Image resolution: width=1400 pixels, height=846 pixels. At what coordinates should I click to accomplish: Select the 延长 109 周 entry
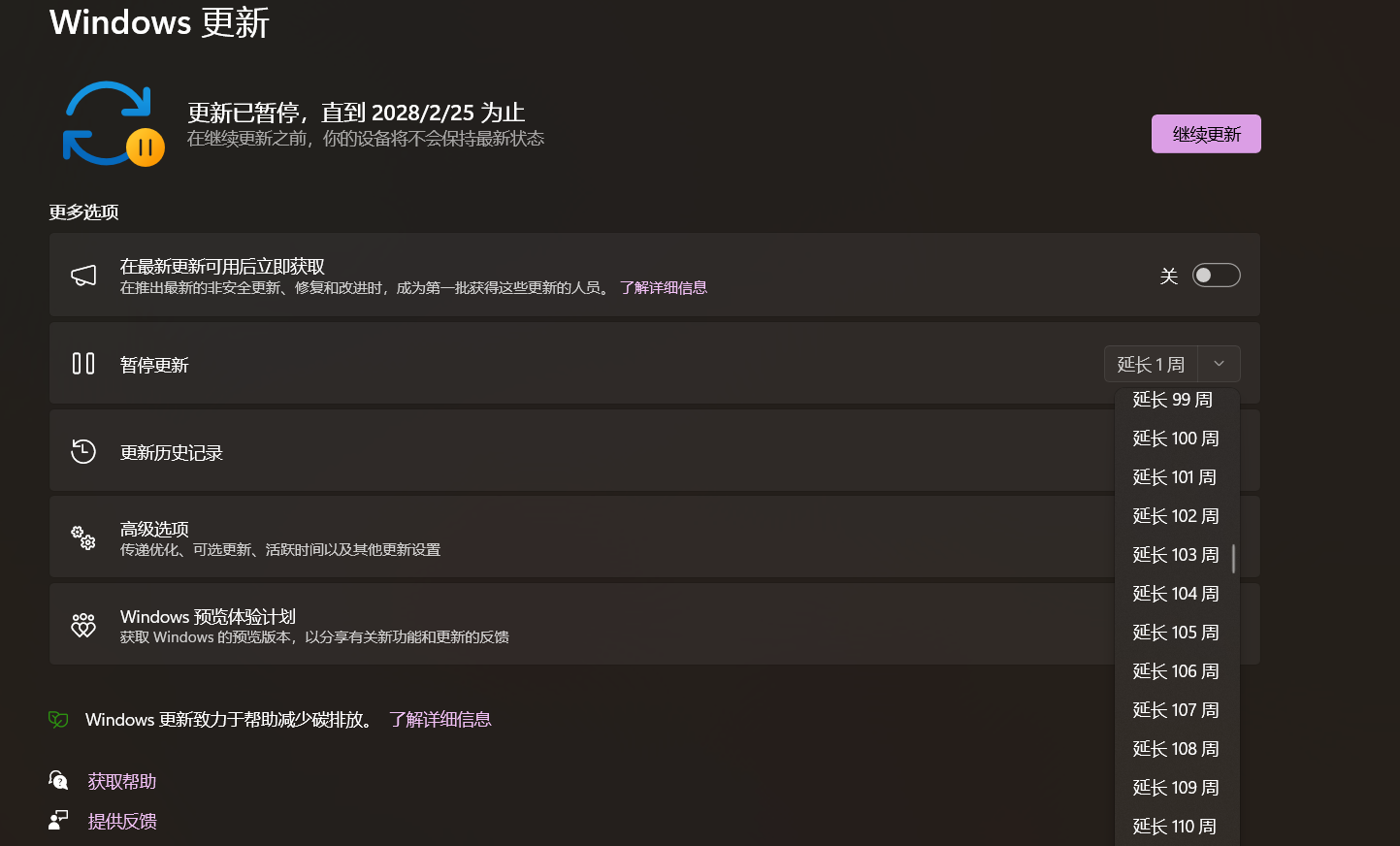click(x=1177, y=788)
